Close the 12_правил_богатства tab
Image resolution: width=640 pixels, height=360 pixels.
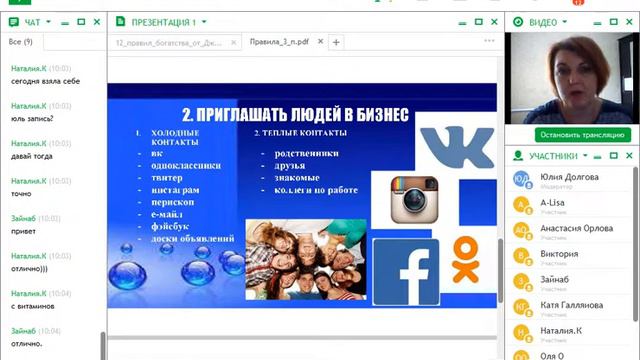point(233,42)
